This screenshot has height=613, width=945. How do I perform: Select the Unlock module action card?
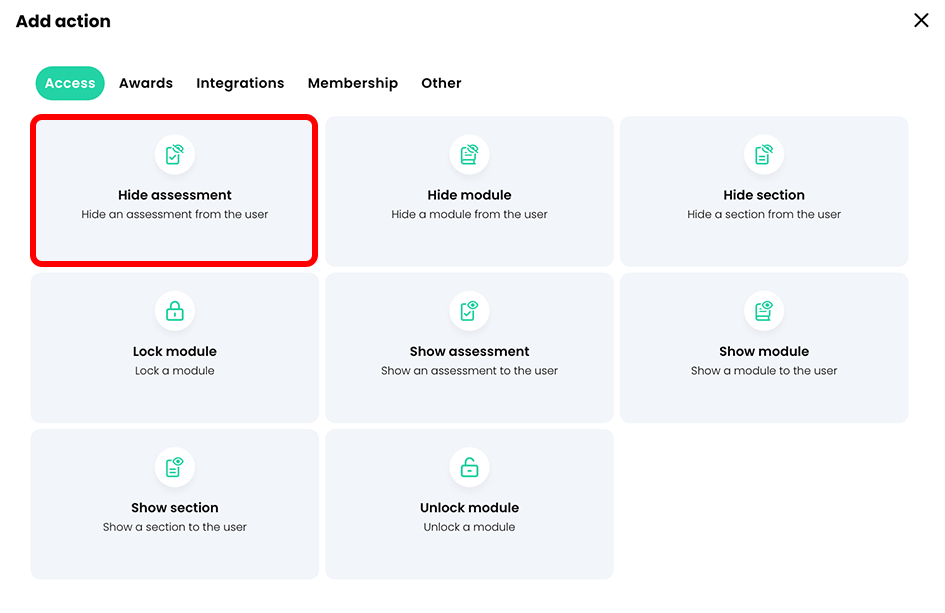click(x=469, y=503)
